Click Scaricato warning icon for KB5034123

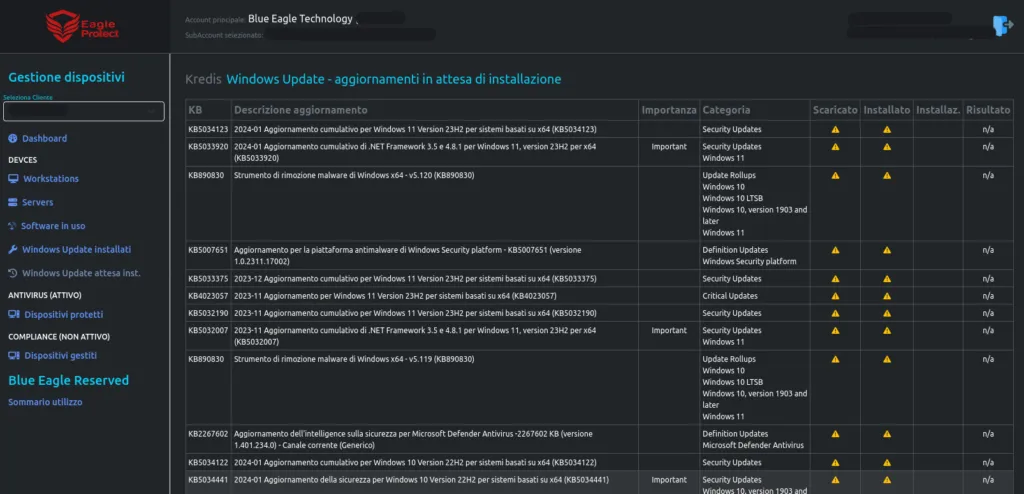835,129
